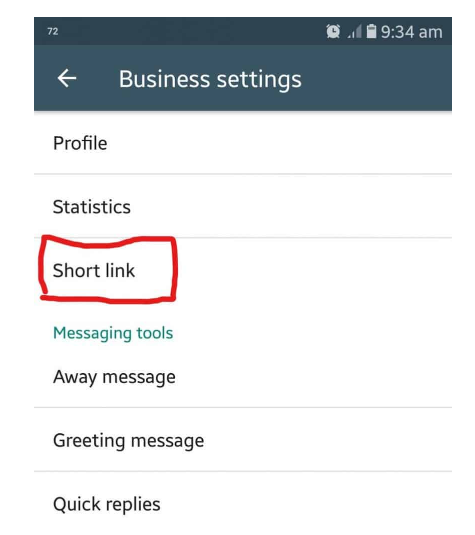Viewport: 475px width, 535px height.
Task: Open Greeting message settings
Action: pos(243,440)
